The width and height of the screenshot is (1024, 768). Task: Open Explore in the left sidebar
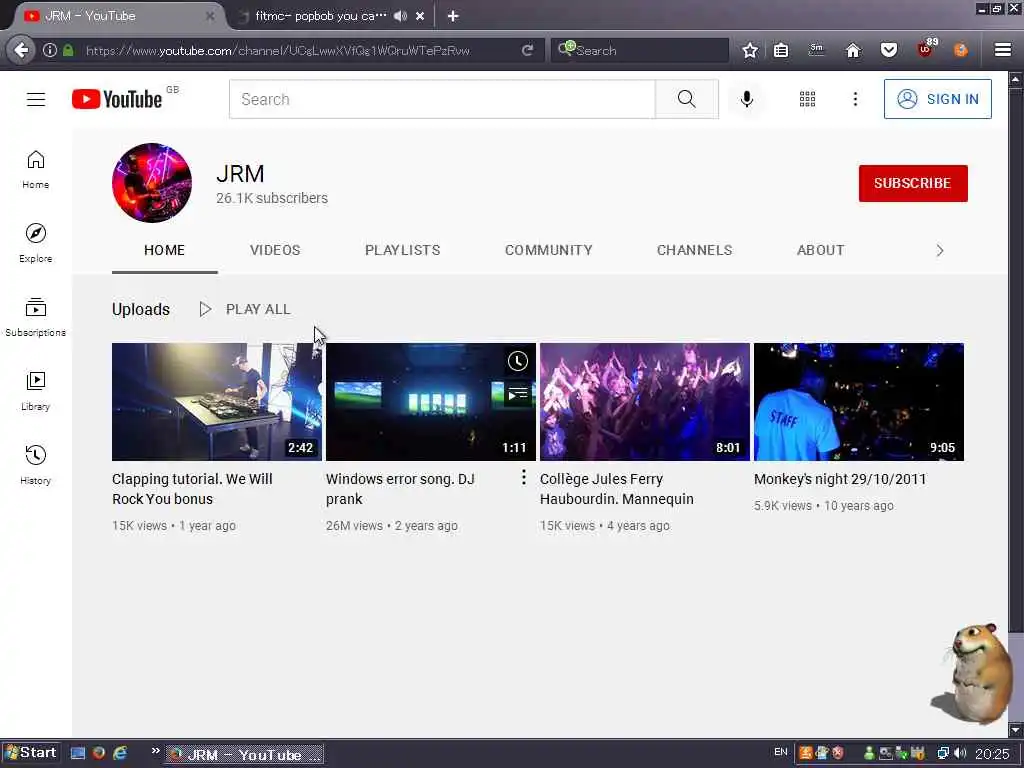point(36,243)
